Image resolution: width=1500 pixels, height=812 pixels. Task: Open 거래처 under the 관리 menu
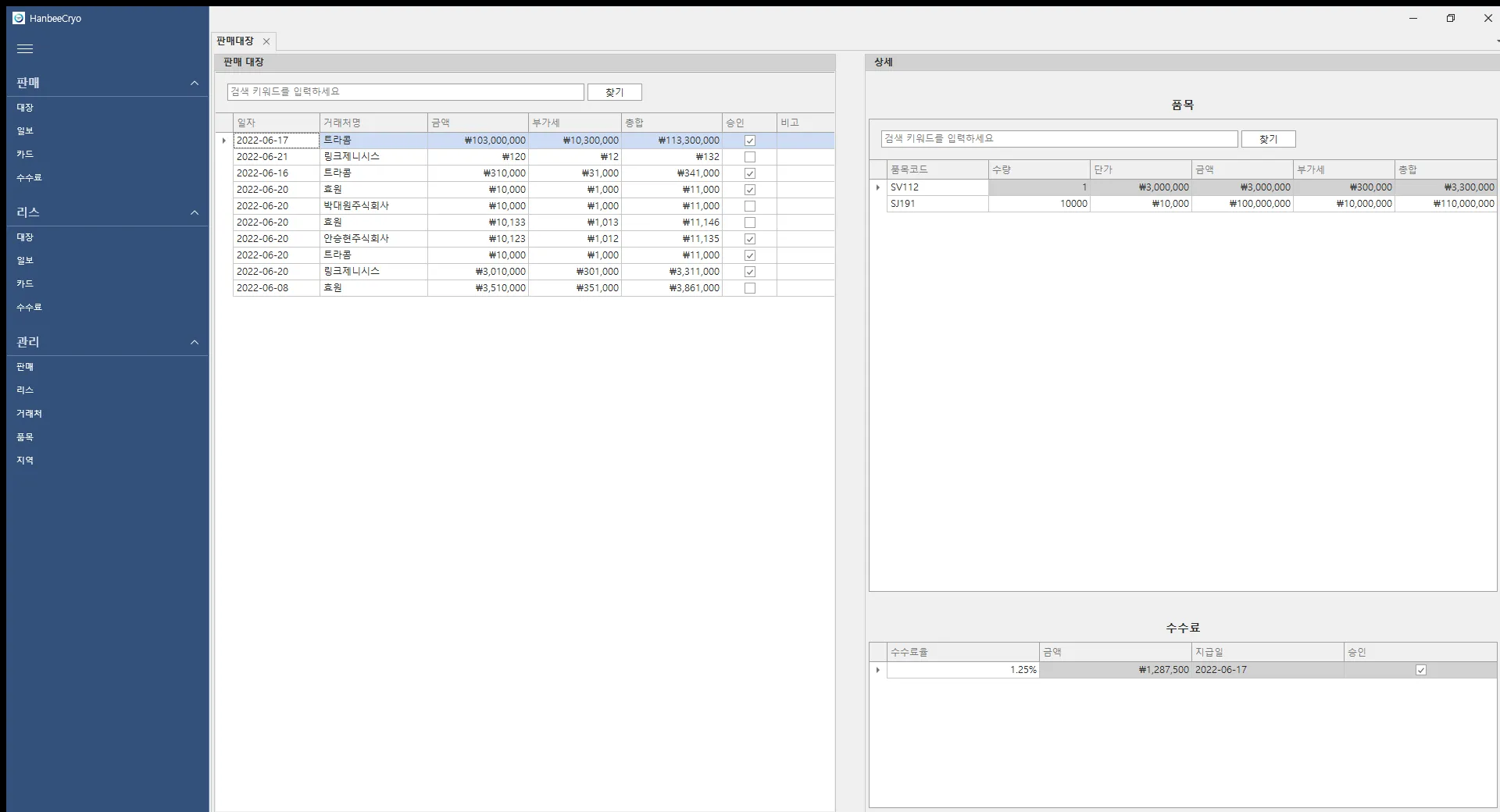(29, 414)
